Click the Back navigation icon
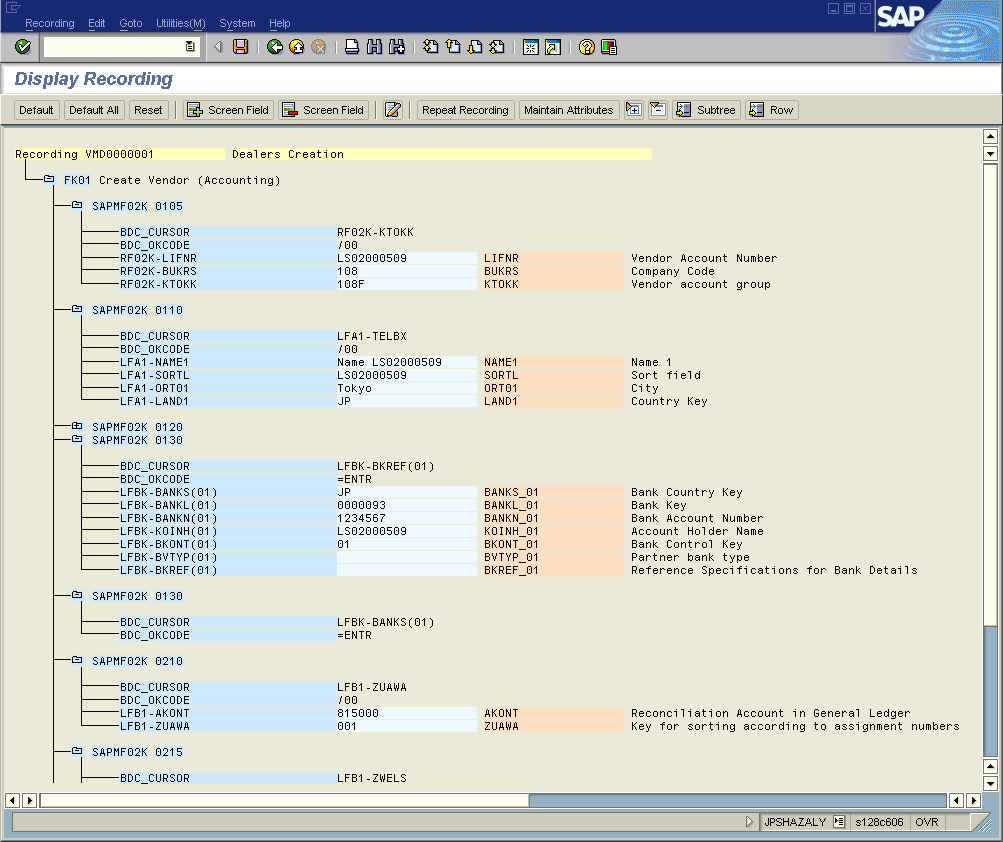 (273, 45)
